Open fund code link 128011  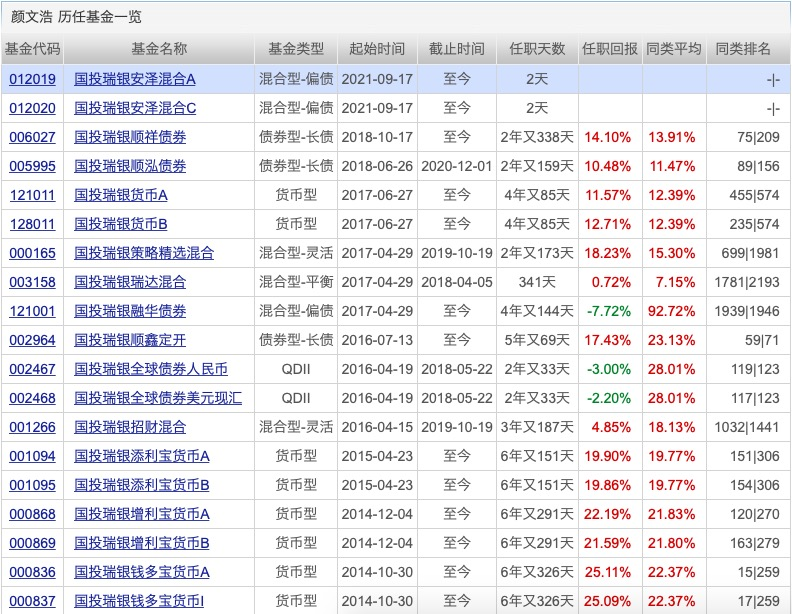click(32, 224)
